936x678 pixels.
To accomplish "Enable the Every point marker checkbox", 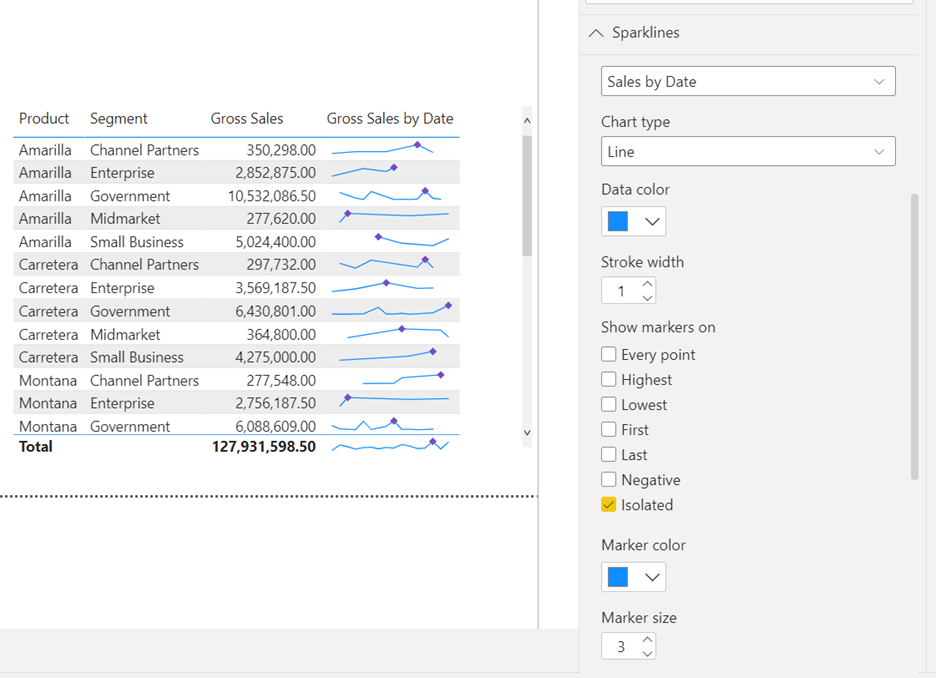I will point(609,355).
